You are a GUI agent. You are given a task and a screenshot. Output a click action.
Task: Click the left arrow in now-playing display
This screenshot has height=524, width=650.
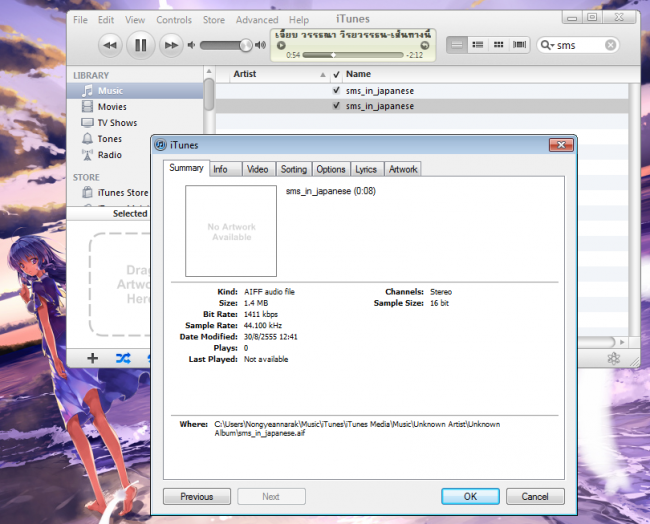pos(281,46)
